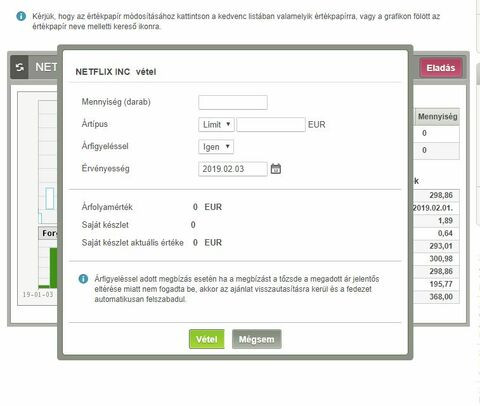
Task: Cancel with the Mégsem button
Action: click(257, 339)
